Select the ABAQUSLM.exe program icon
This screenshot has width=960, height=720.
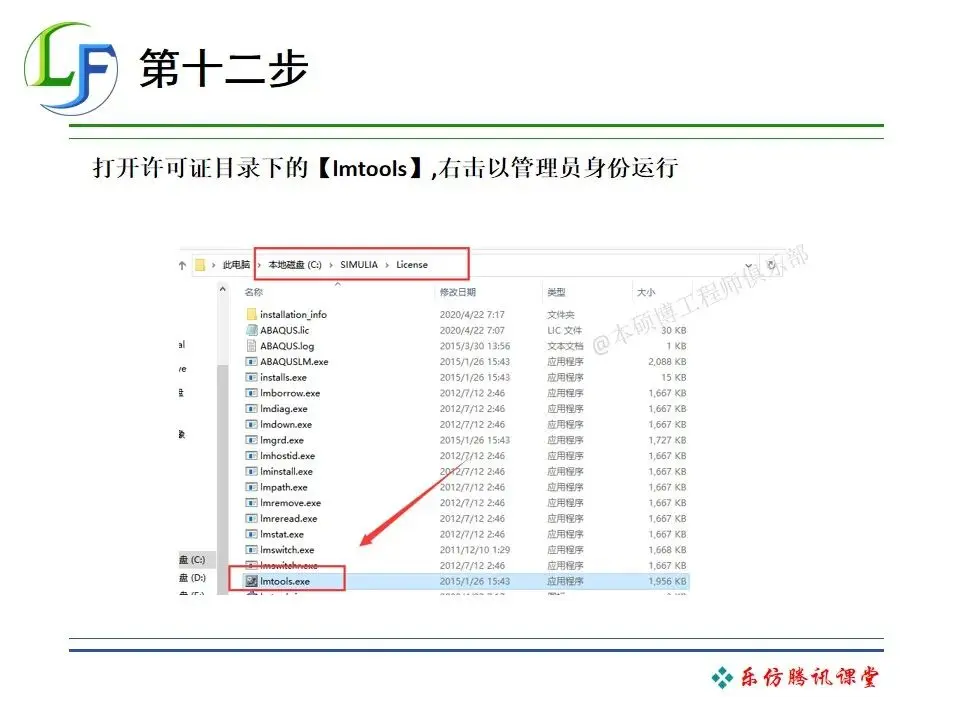point(251,361)
